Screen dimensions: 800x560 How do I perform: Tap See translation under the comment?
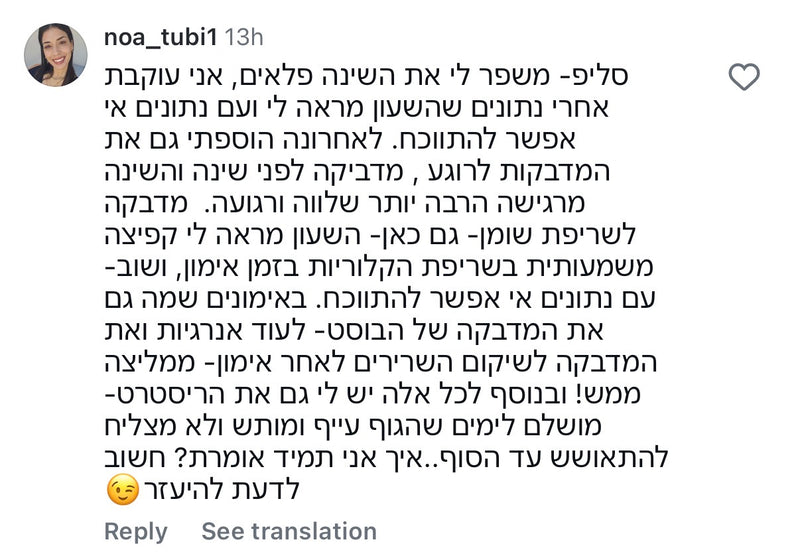point(289,531)
